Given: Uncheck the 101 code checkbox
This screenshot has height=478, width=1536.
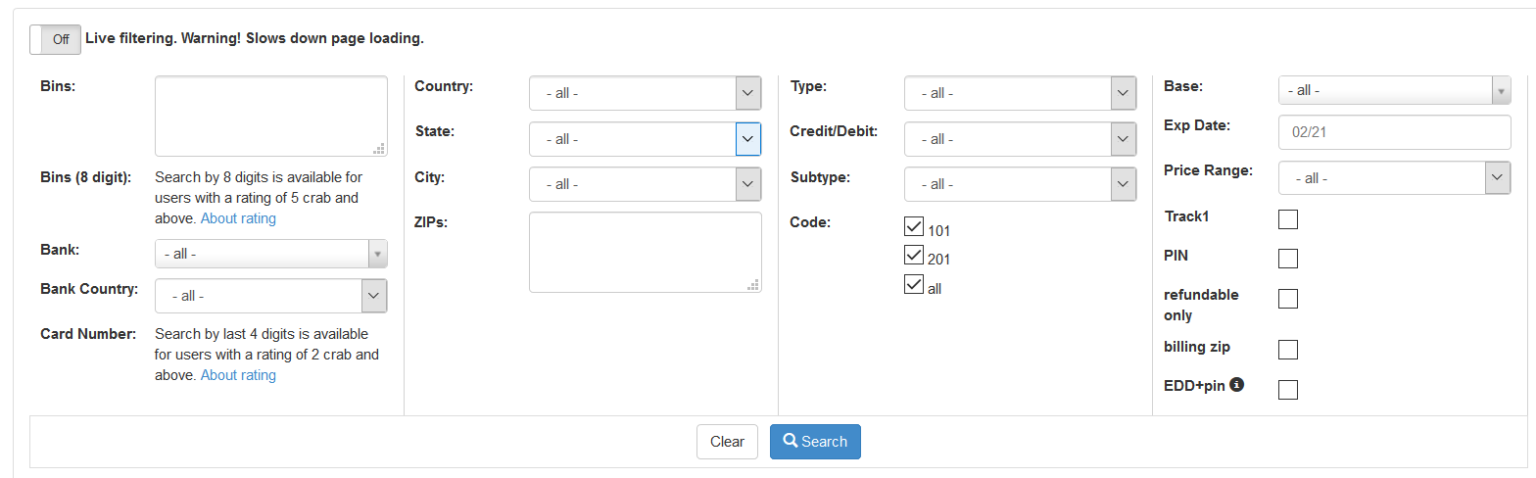Looking at the screenshot, I should pos(913,227).
